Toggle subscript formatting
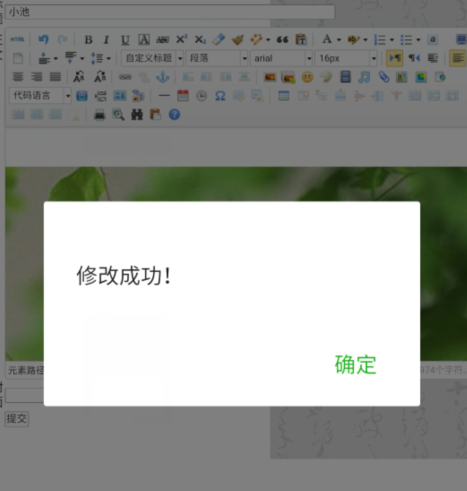This screenshot has width=467, height=491. tap(200, 40)
